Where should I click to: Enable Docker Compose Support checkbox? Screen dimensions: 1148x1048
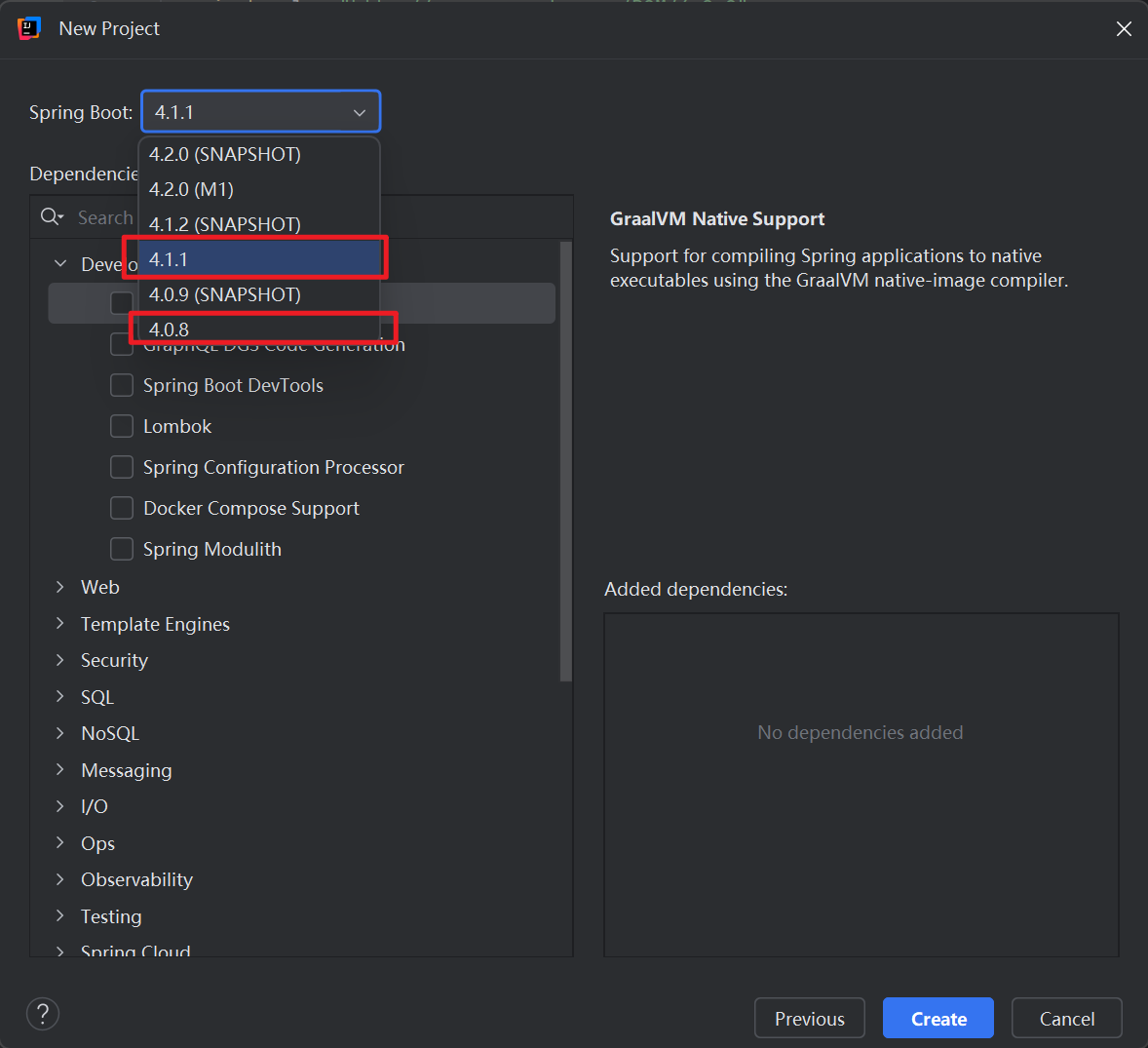tap(122, 508)
